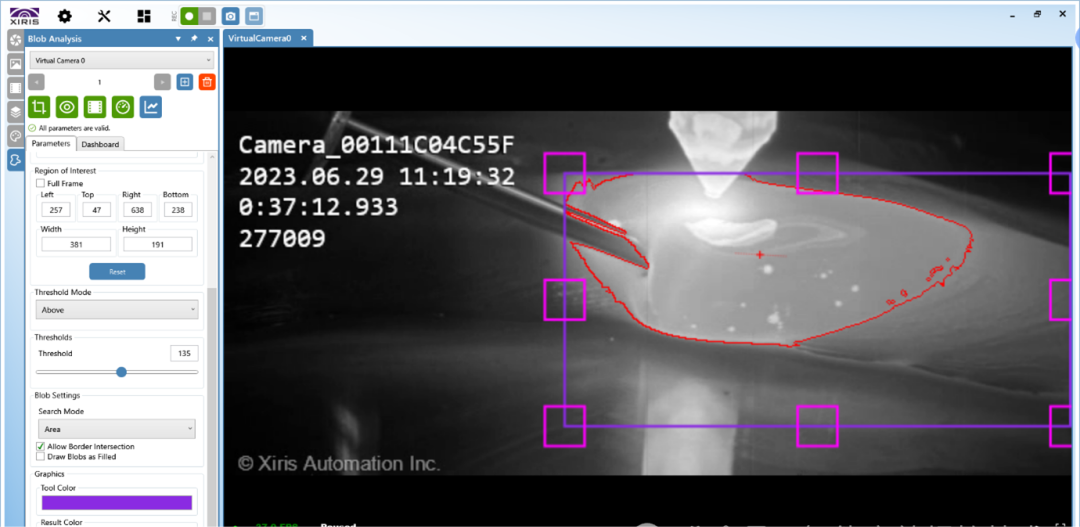
Task: Open the Search Mode dropdown set to Area
Action: pyautogui.click(x=116, y=429)
